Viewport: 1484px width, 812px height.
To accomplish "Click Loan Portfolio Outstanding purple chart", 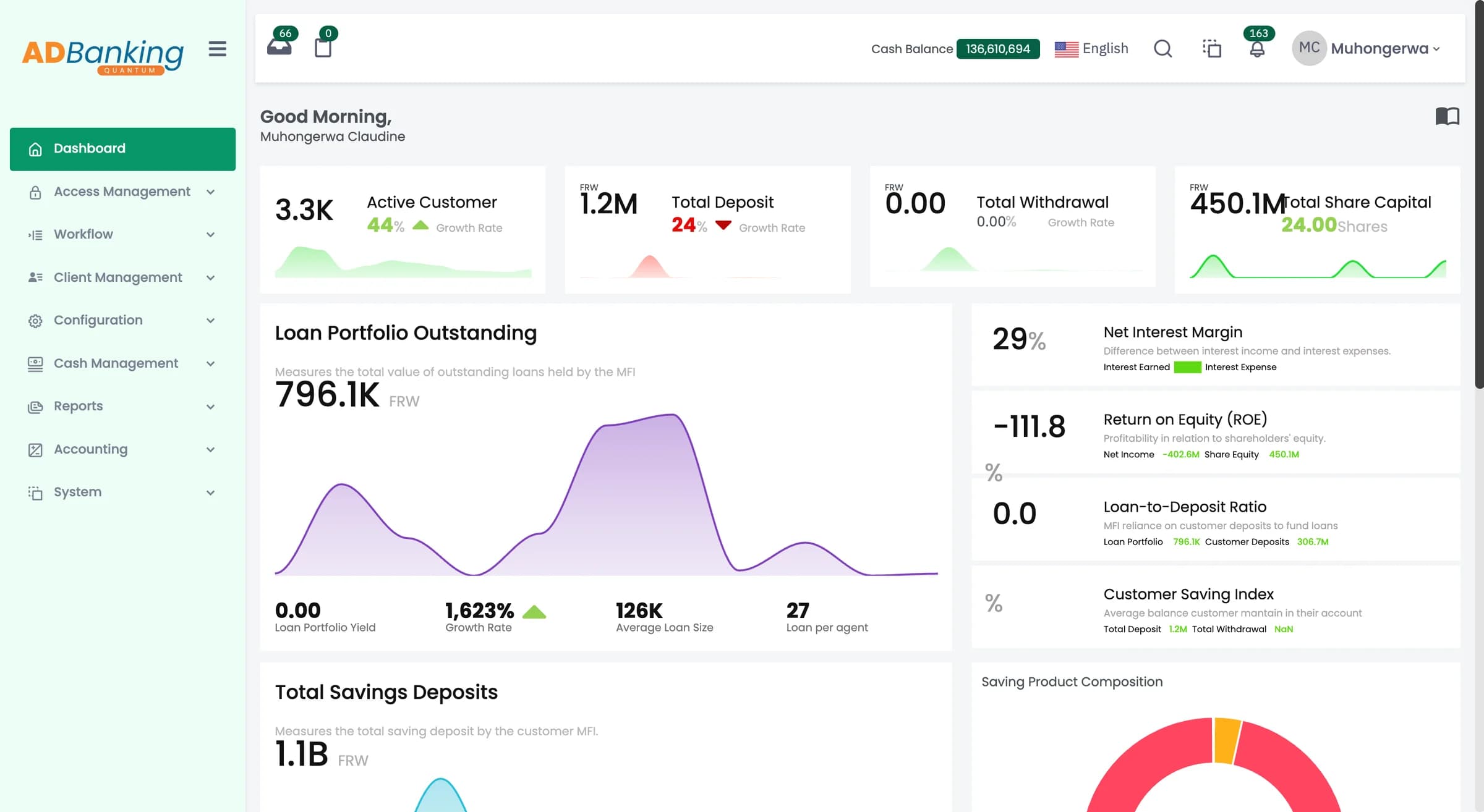I will [606, 494].
